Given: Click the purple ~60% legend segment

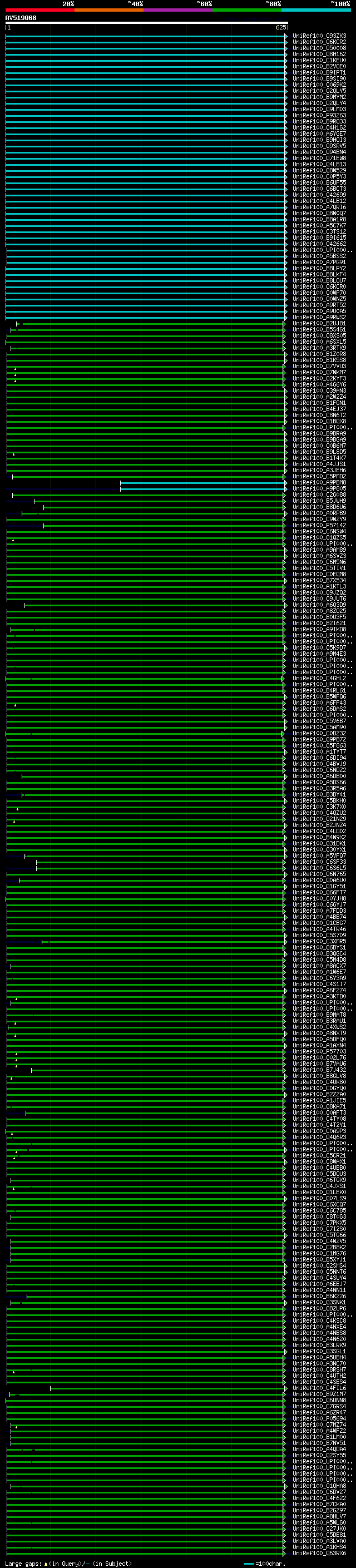Looking at the screenshot, I should click(x=177, y=10).
